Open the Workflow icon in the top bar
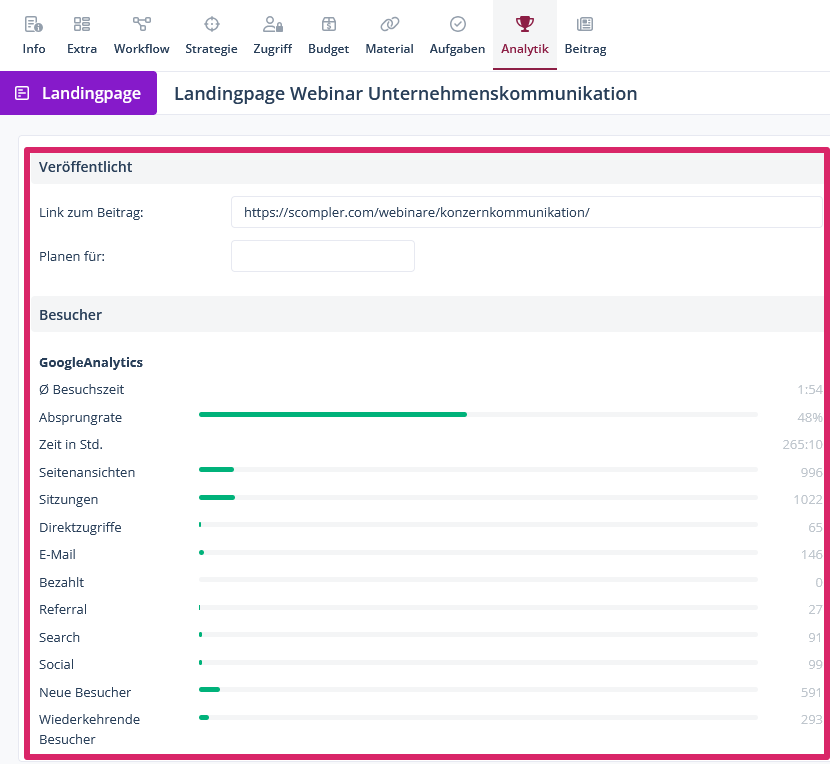Image resolution: width=830 pixels, height=764 pixels. click(141, 25)
